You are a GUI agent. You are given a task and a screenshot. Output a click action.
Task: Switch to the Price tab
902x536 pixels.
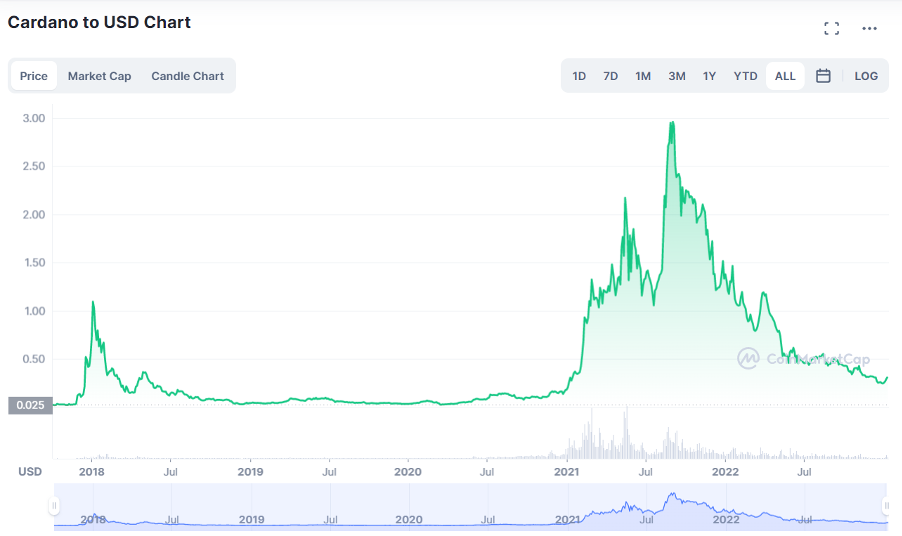click(34, 76)
